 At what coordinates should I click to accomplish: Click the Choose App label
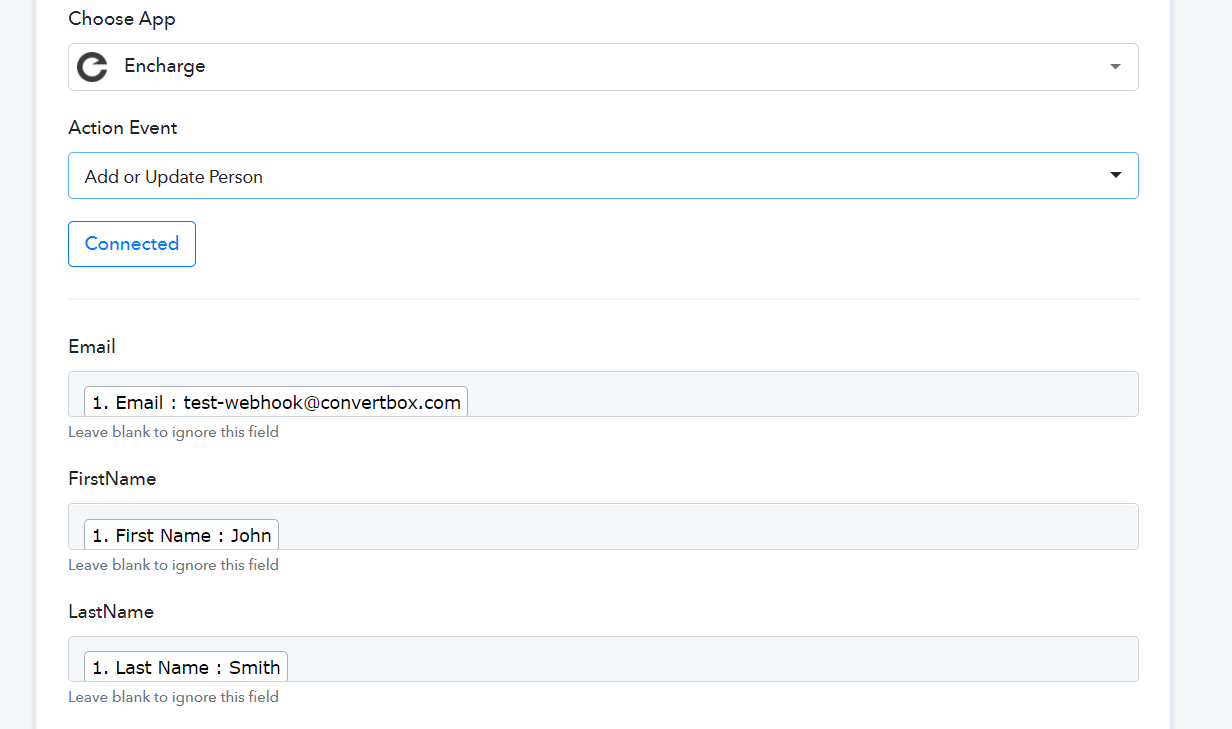(x=122, y=19)
